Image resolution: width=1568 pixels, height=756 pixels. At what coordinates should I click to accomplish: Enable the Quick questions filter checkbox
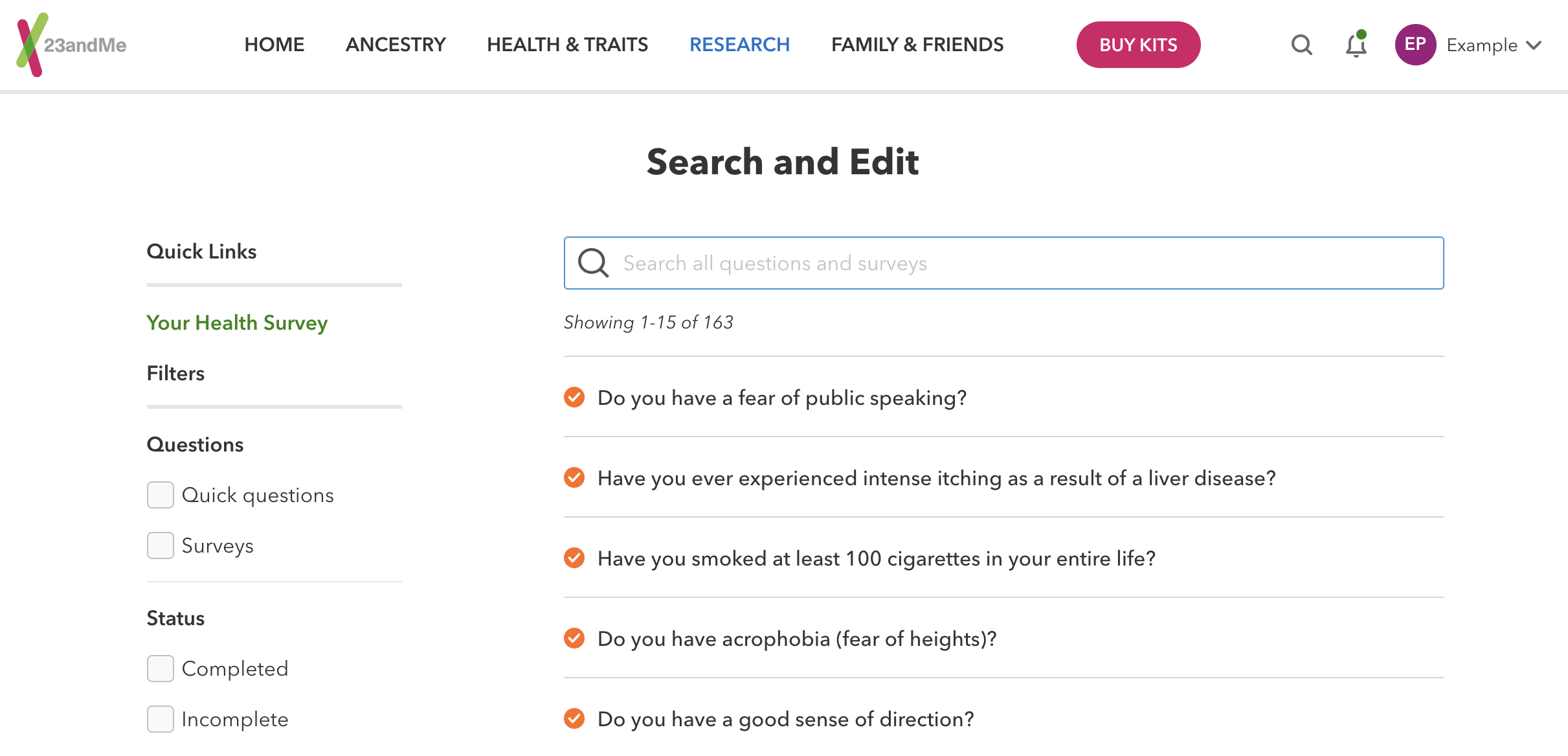coord(161,495)
